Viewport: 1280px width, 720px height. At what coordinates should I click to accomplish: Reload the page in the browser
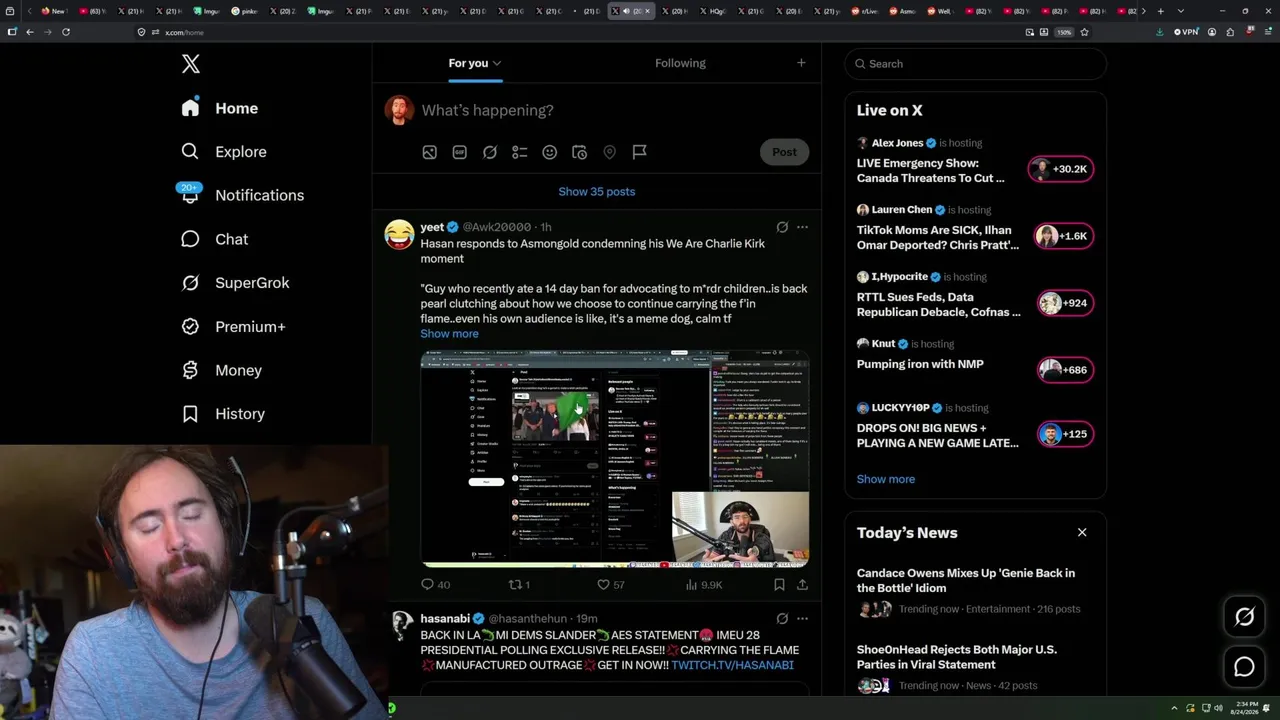click(66, 32)
